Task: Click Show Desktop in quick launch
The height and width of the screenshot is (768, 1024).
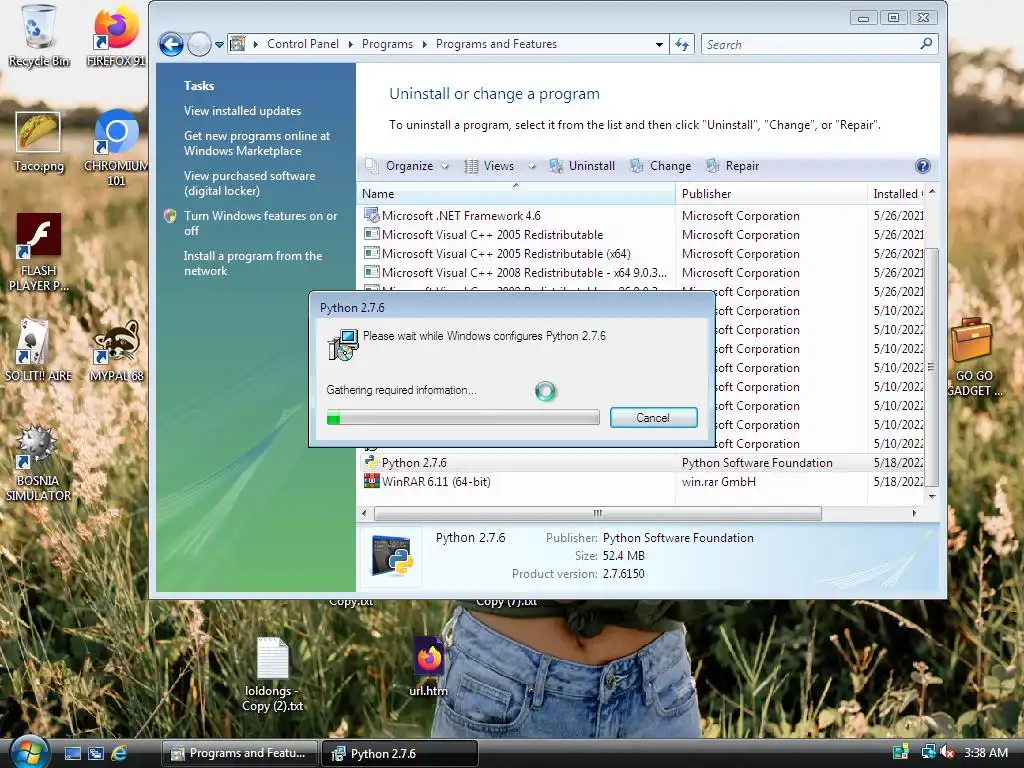Action: tap(72, 754)
